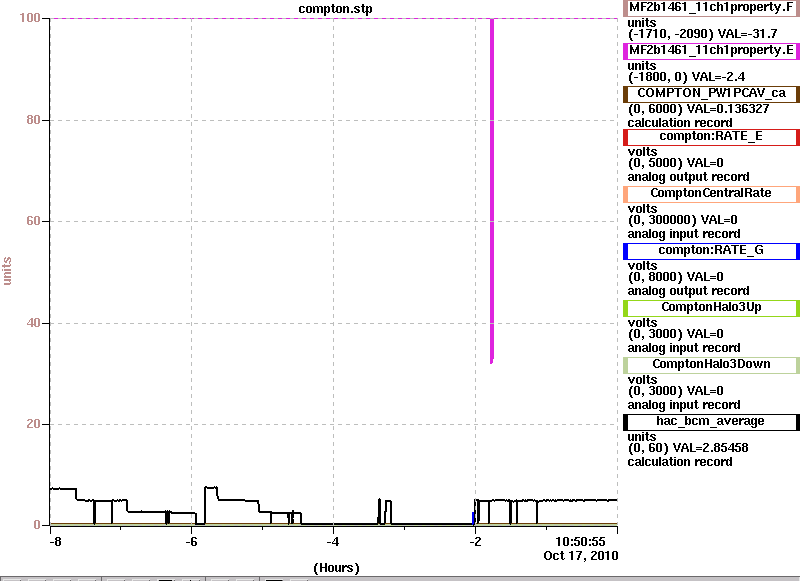800x581 pixels.
Task: Select the ComptonHalo3Down legend entry
Action: (x=711, y=365)
